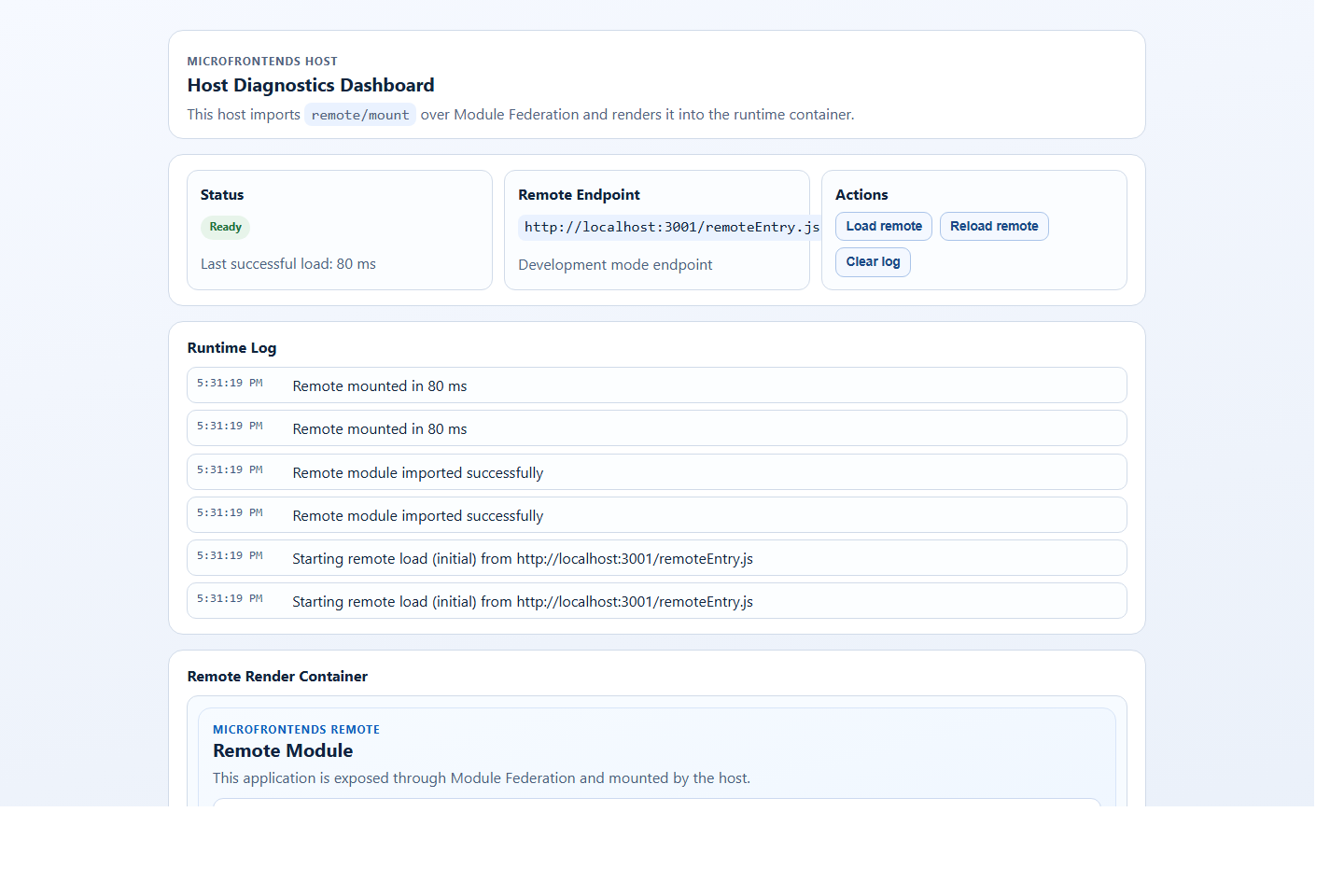Click the Host Diagnostics Dashboard heading
This screenshot has width=1344, height=896.
point(311,85)
